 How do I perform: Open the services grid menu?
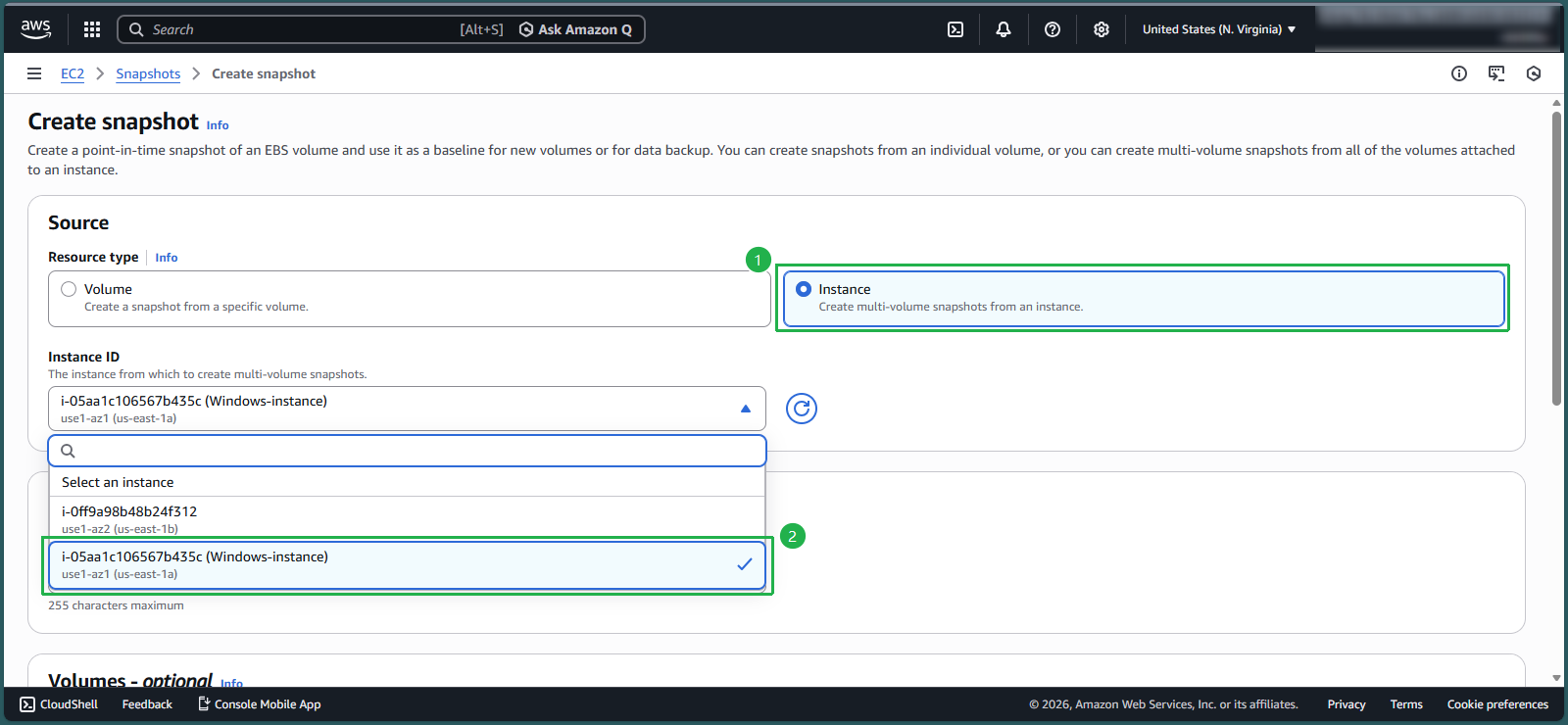pos(92,29)
